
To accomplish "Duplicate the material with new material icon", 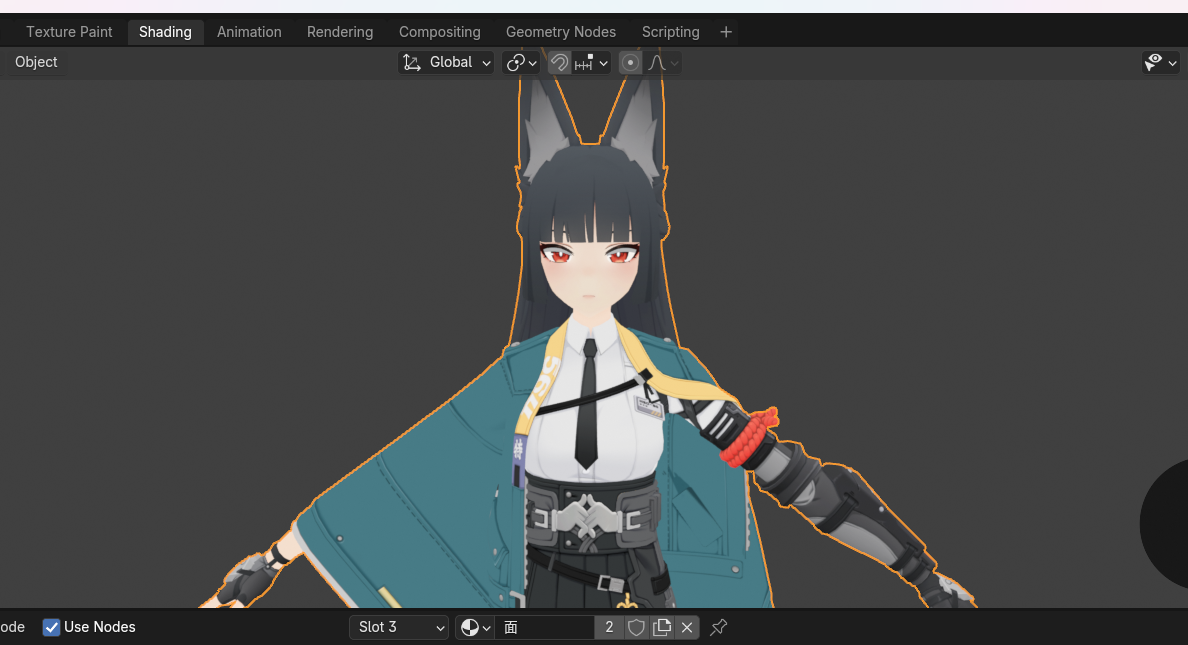I will pyautogui.click(x=662, y=628).
